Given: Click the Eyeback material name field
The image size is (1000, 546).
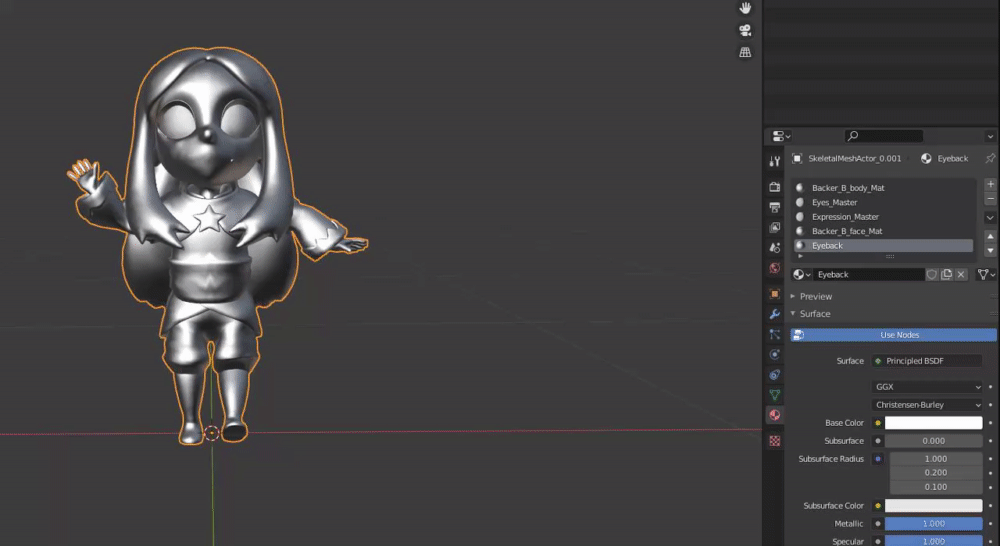Looking at the screenshot, I should pos(869,274).
